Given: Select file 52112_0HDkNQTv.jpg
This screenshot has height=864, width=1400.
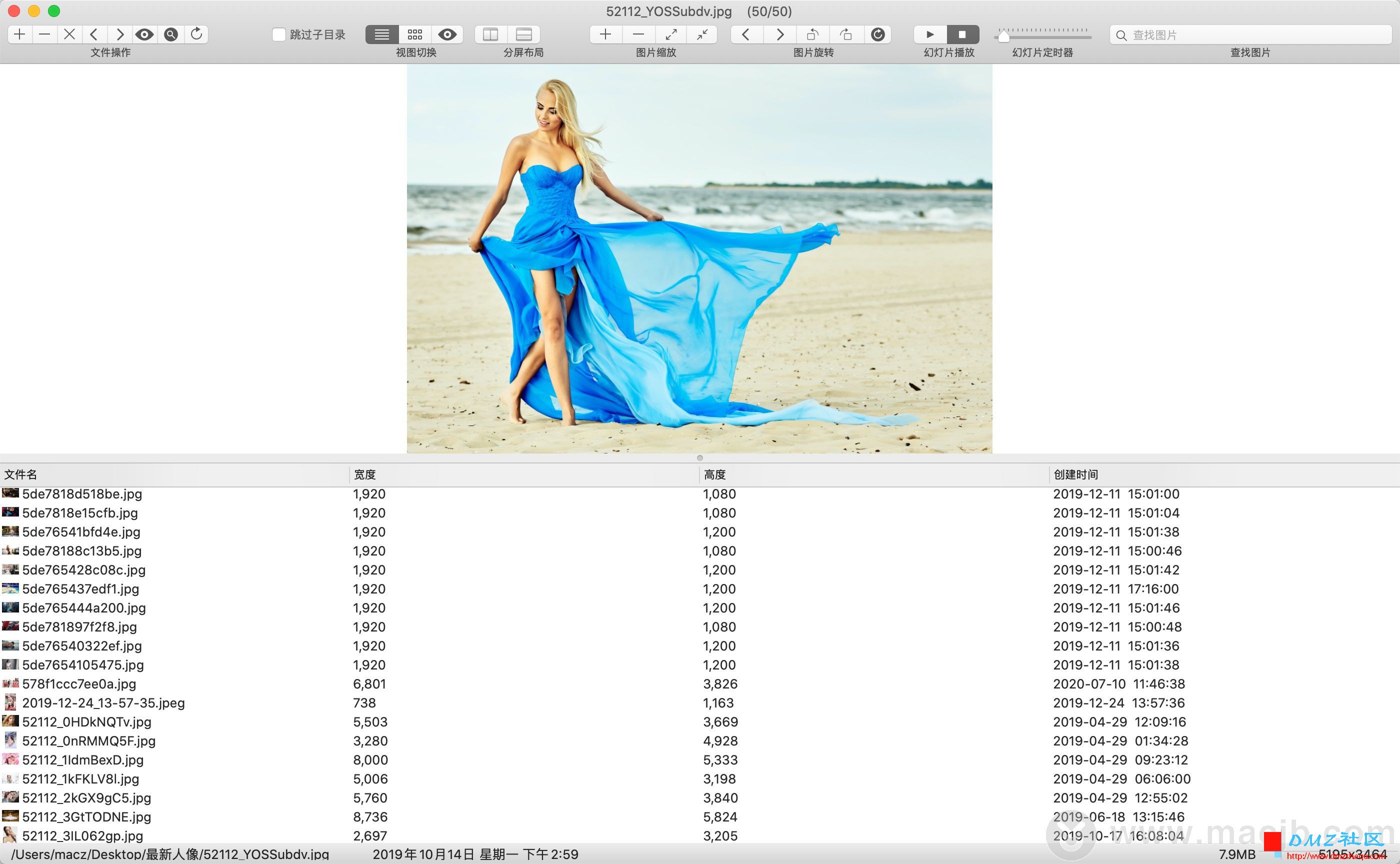Looking at the screenshot, I should pyautogui.click(x=87, y=721).
